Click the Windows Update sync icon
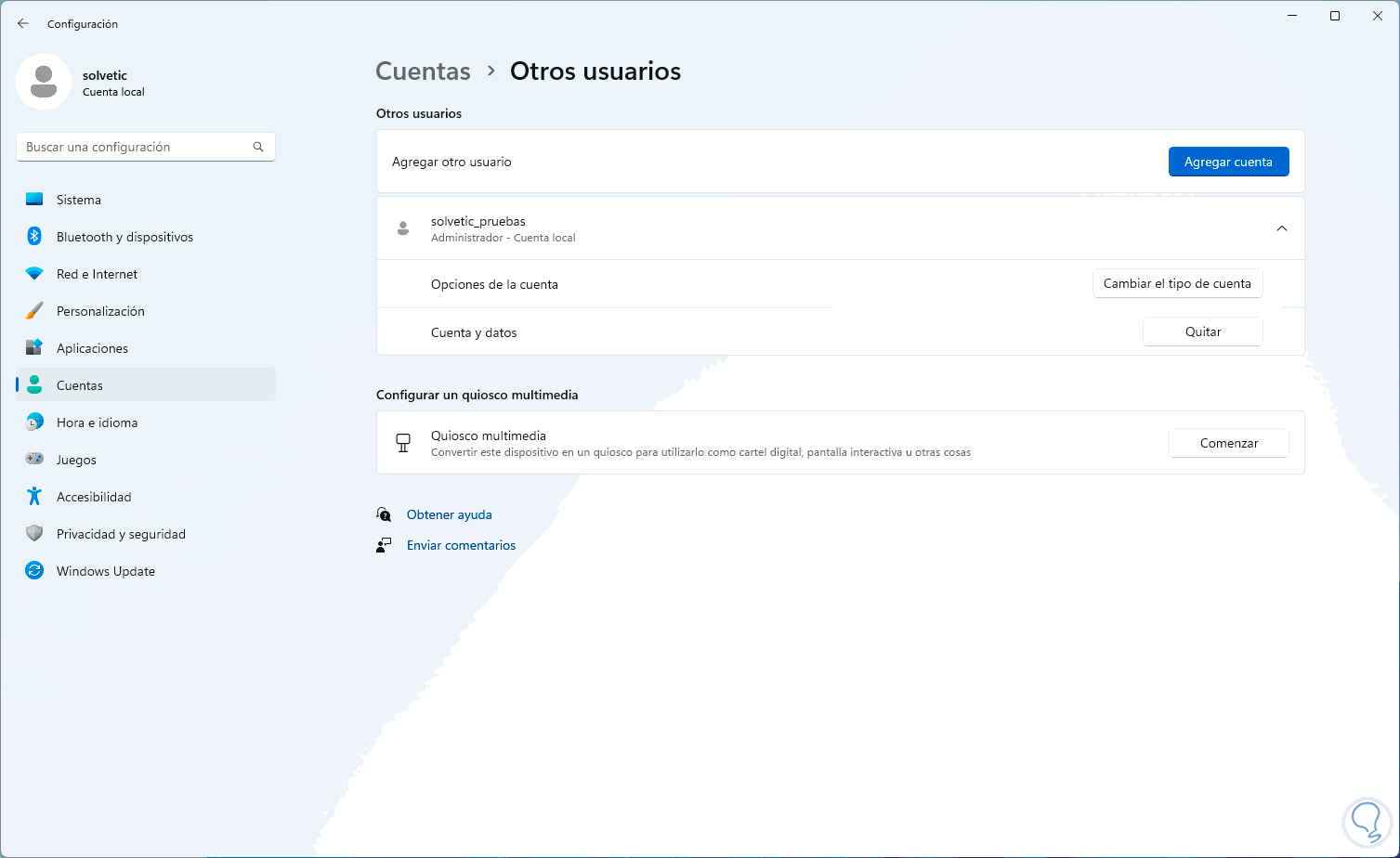Image resolution: width=1400 pixels, height=858 pixels. click(34, 571)
